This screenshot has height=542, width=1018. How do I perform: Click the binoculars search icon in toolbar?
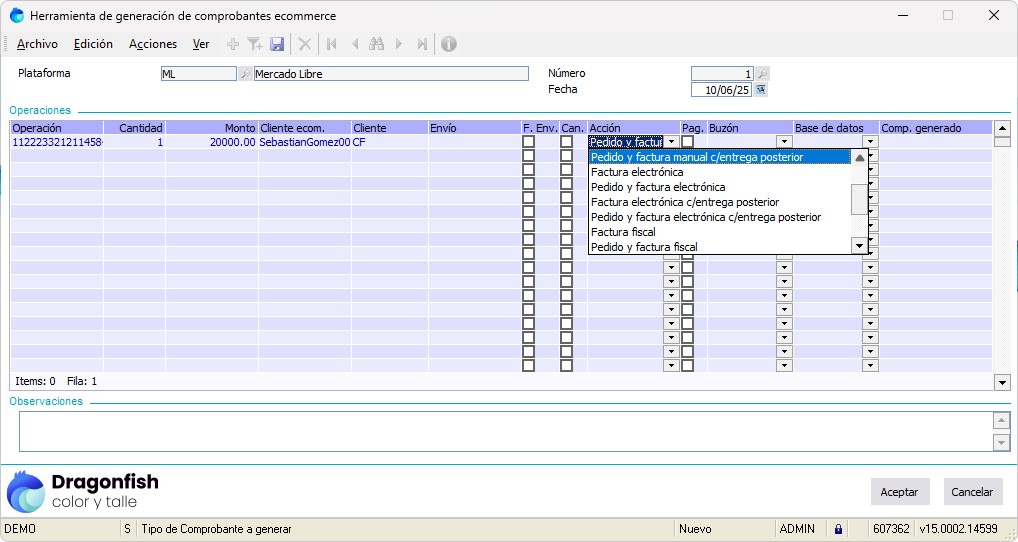click(376, 44)
